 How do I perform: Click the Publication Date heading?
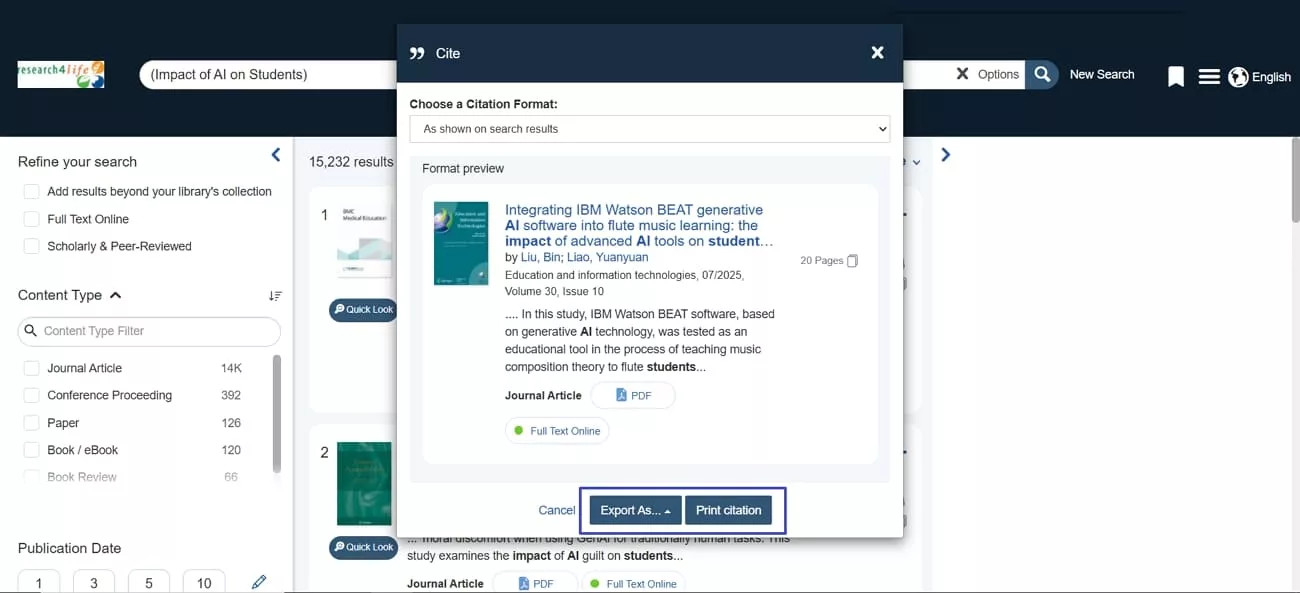pyautogui.click(x=69, y=548)
